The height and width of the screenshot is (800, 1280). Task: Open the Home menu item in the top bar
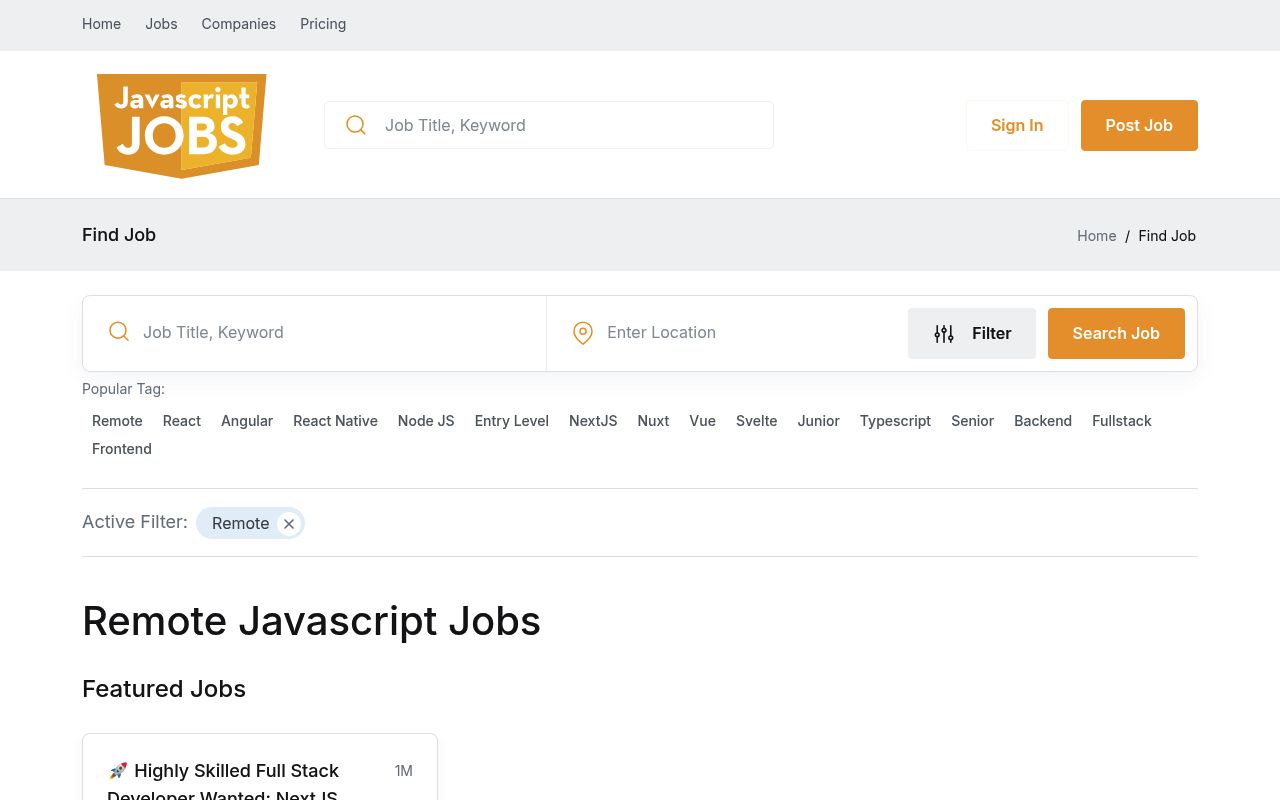[x=102, y=24]
